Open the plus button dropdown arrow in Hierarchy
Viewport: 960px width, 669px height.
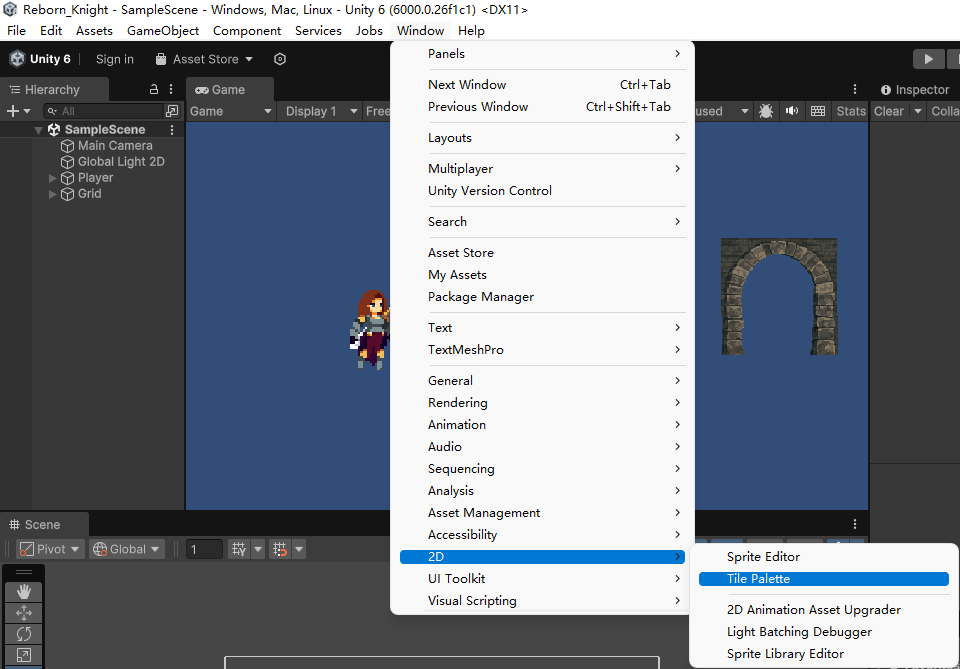coord(27,111)
